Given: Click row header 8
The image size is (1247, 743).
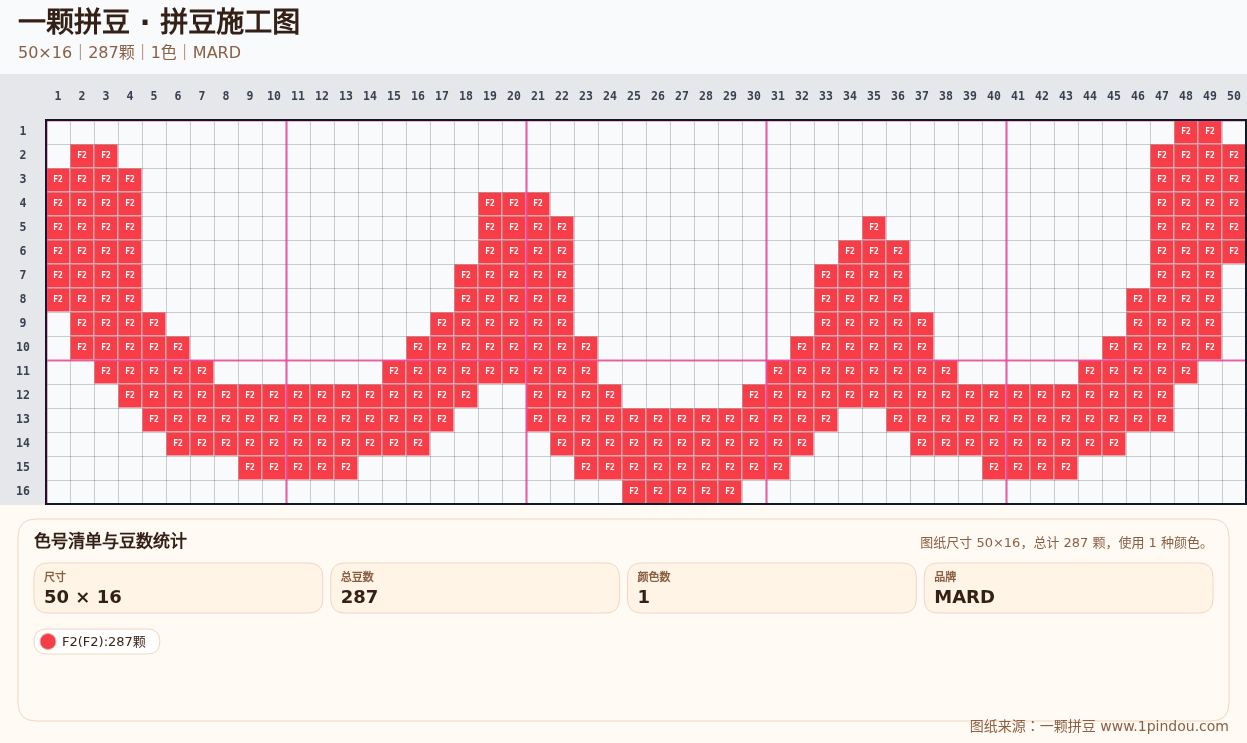Looking at the screenshot, I should [x=23, y=299].
